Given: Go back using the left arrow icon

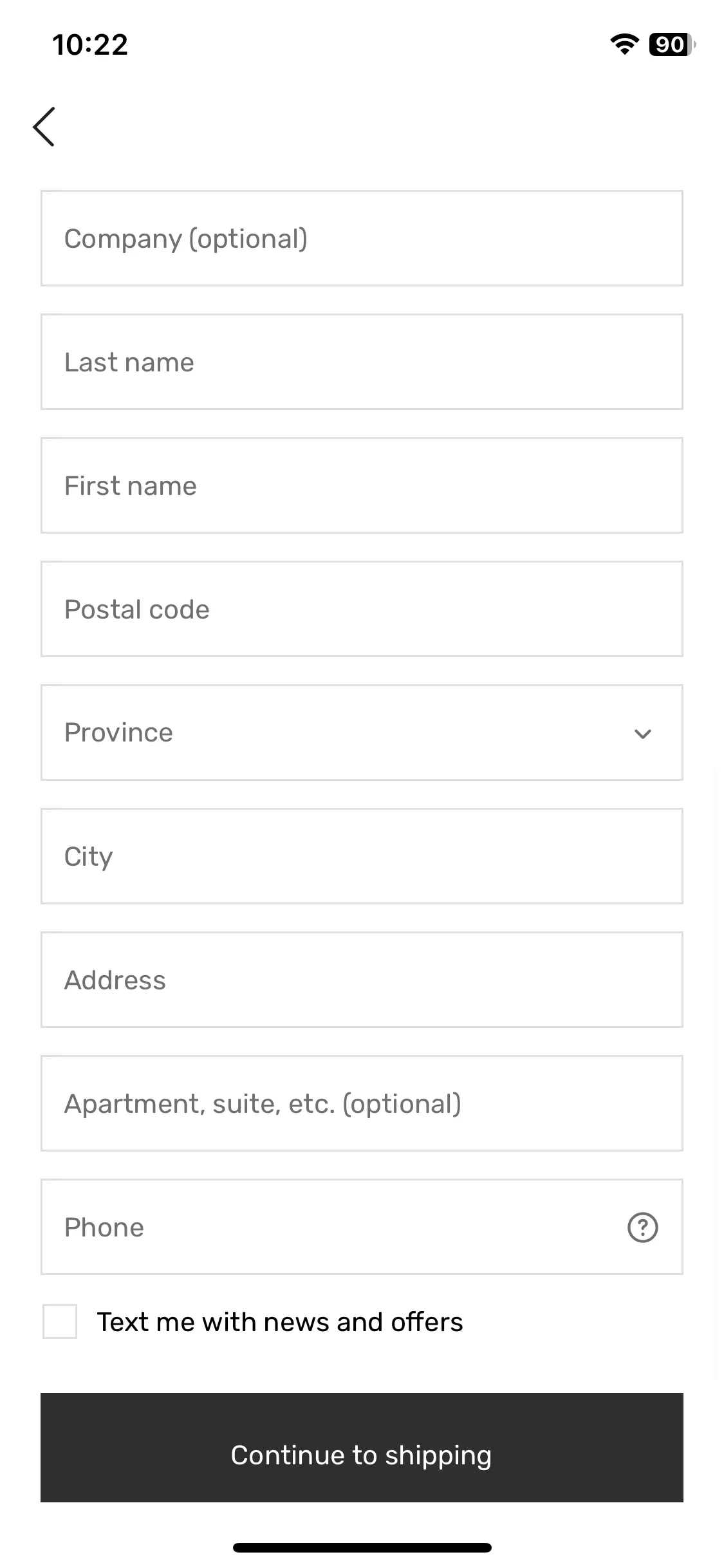Looking at the screenshot, I should click(44, 127).
